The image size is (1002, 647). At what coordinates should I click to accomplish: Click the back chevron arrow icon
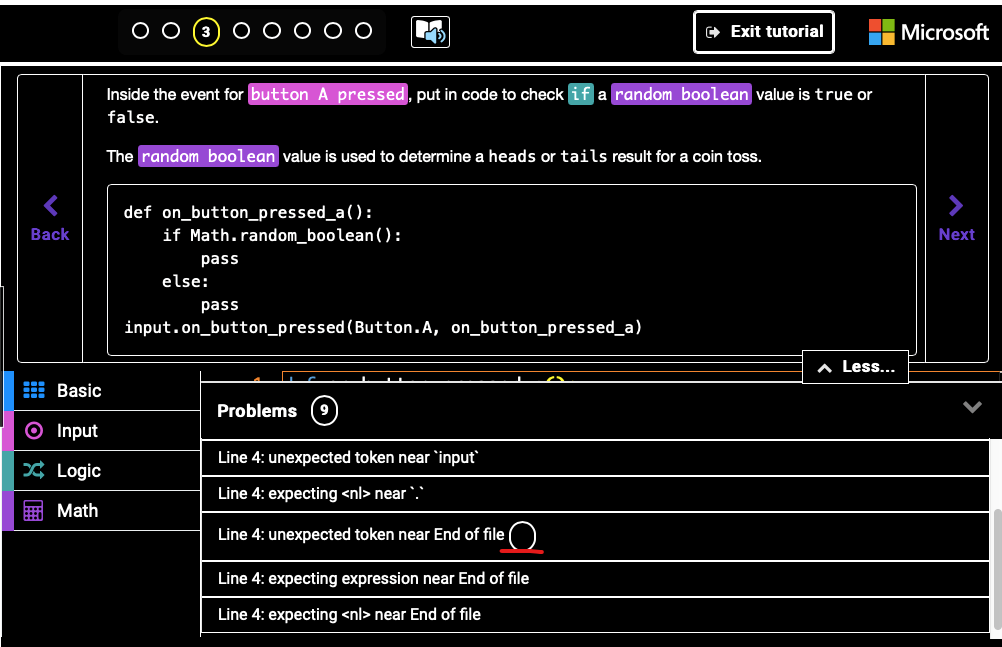point(50,206)
